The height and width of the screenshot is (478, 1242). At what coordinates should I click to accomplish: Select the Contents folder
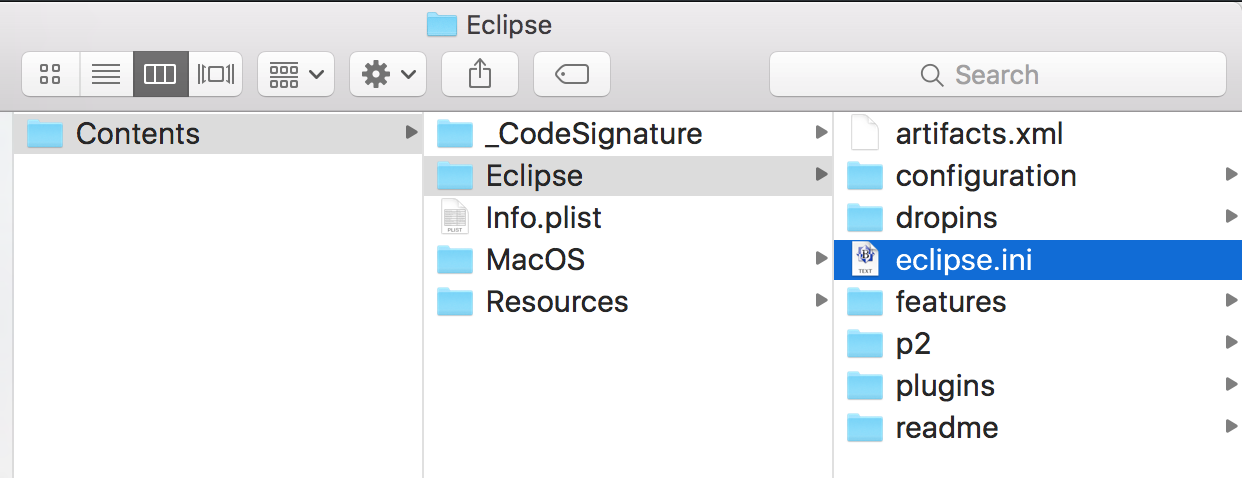coord(138,134)
